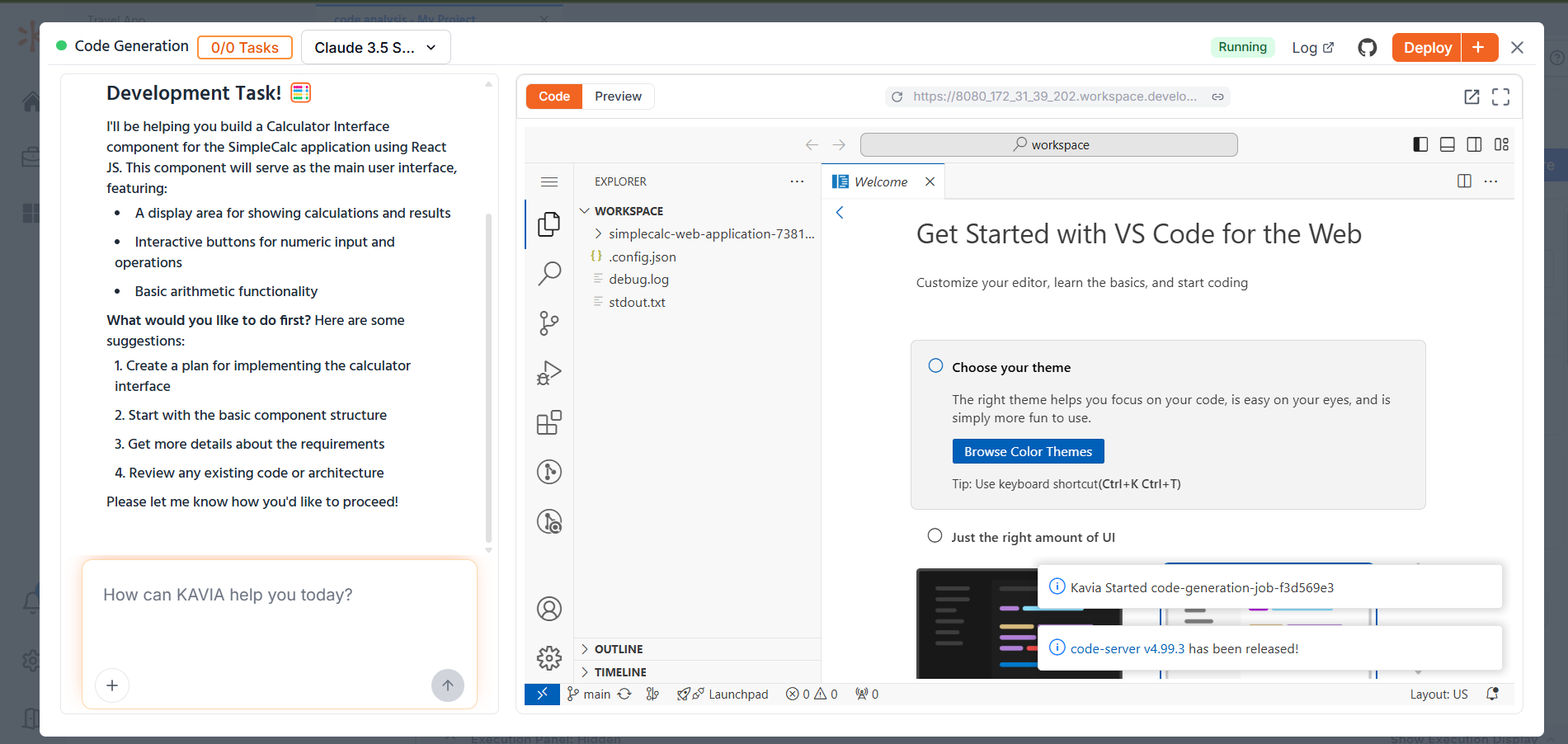Click the workspace search box

coord(1048,145)
